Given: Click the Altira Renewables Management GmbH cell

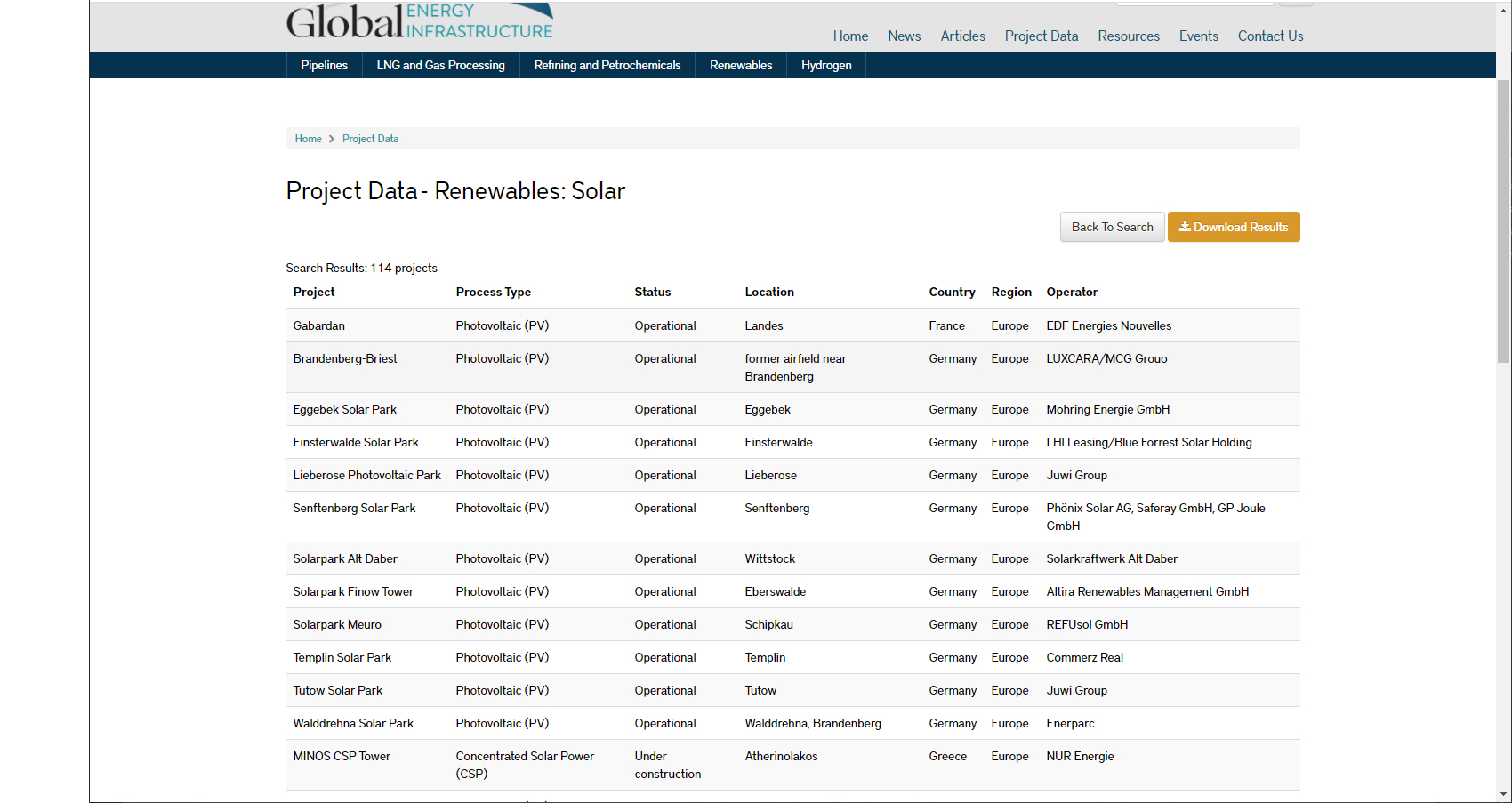Looking at the screenshot, I should pos(1147,591).
